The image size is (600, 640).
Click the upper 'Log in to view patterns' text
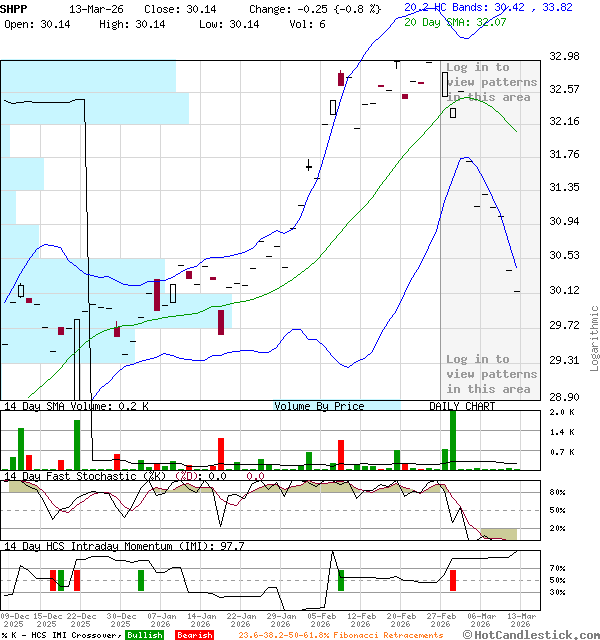click(490, 82)
